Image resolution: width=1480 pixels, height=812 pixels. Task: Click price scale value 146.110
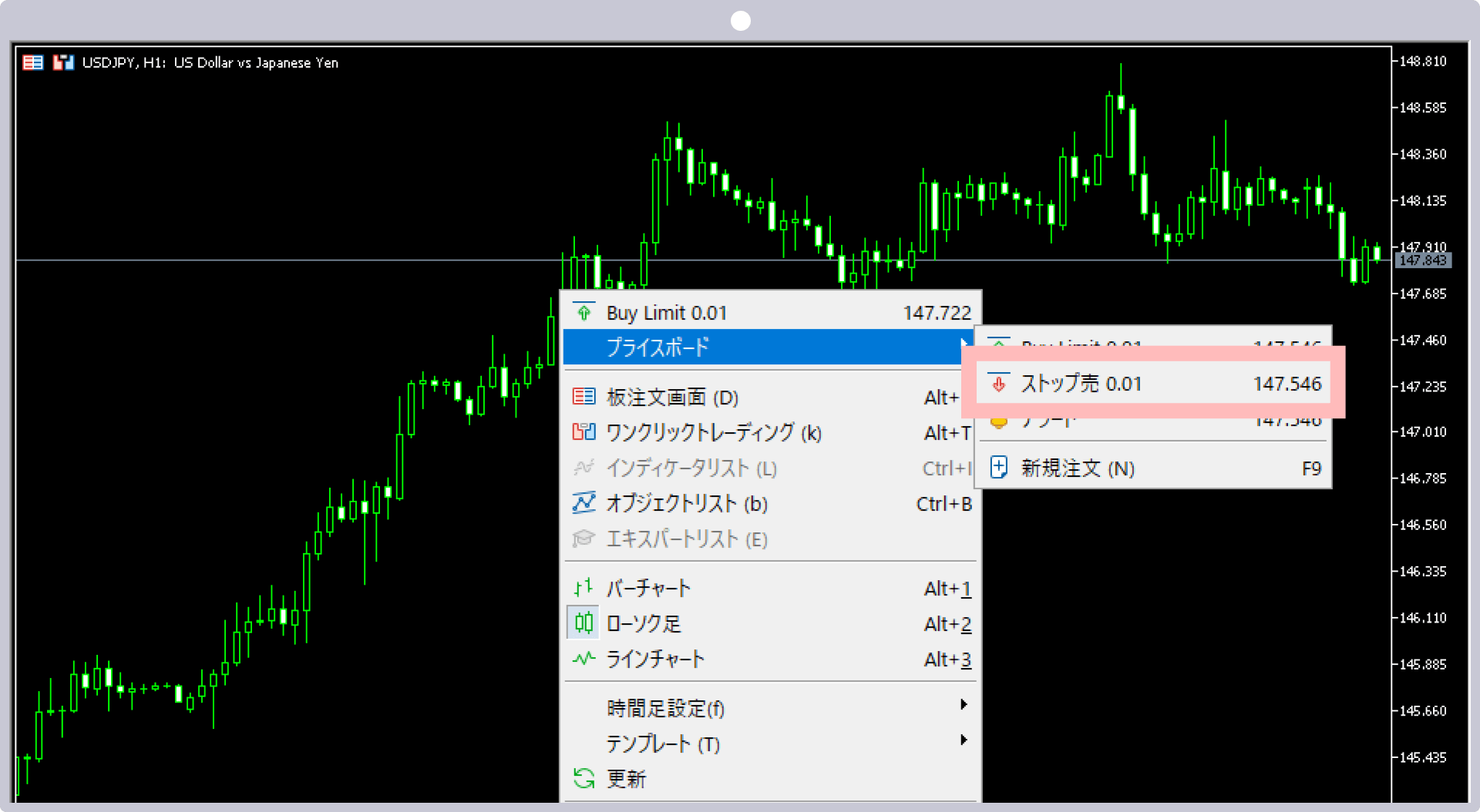click(x=1423, y=618)
